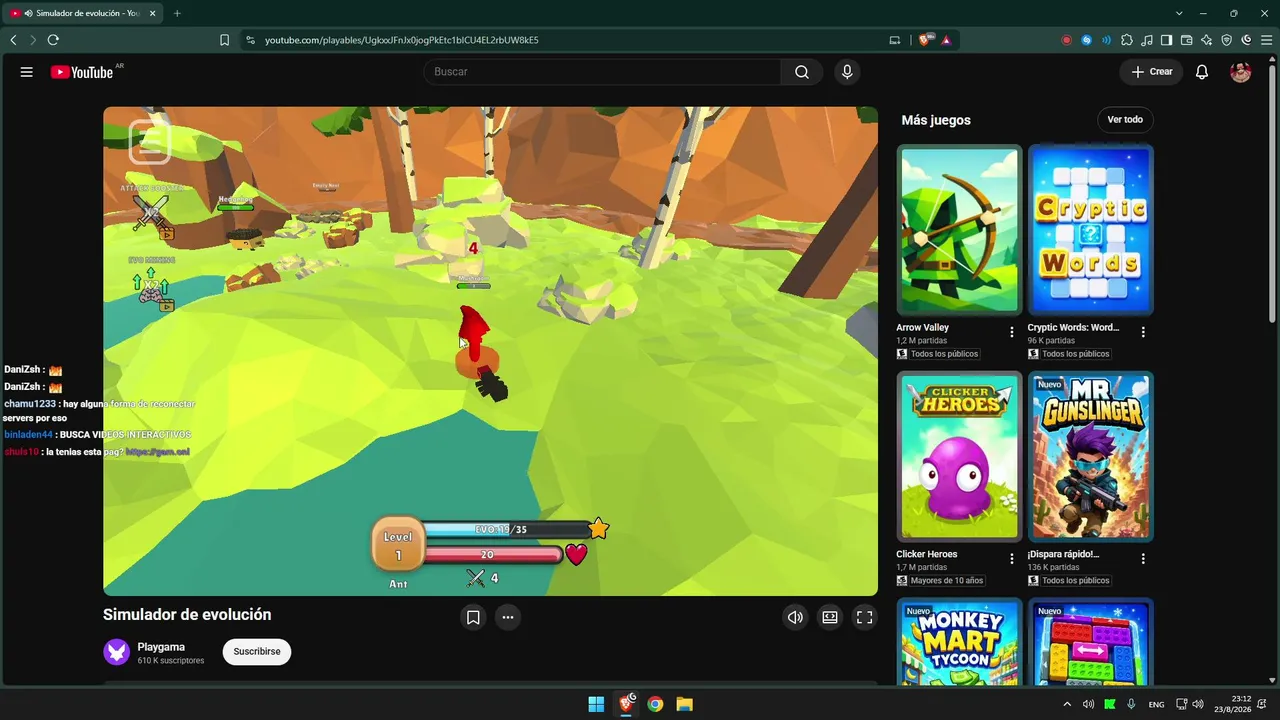Open the Playgama channel name
This screenshot has height=720, width=1280.
click(161, 647)
